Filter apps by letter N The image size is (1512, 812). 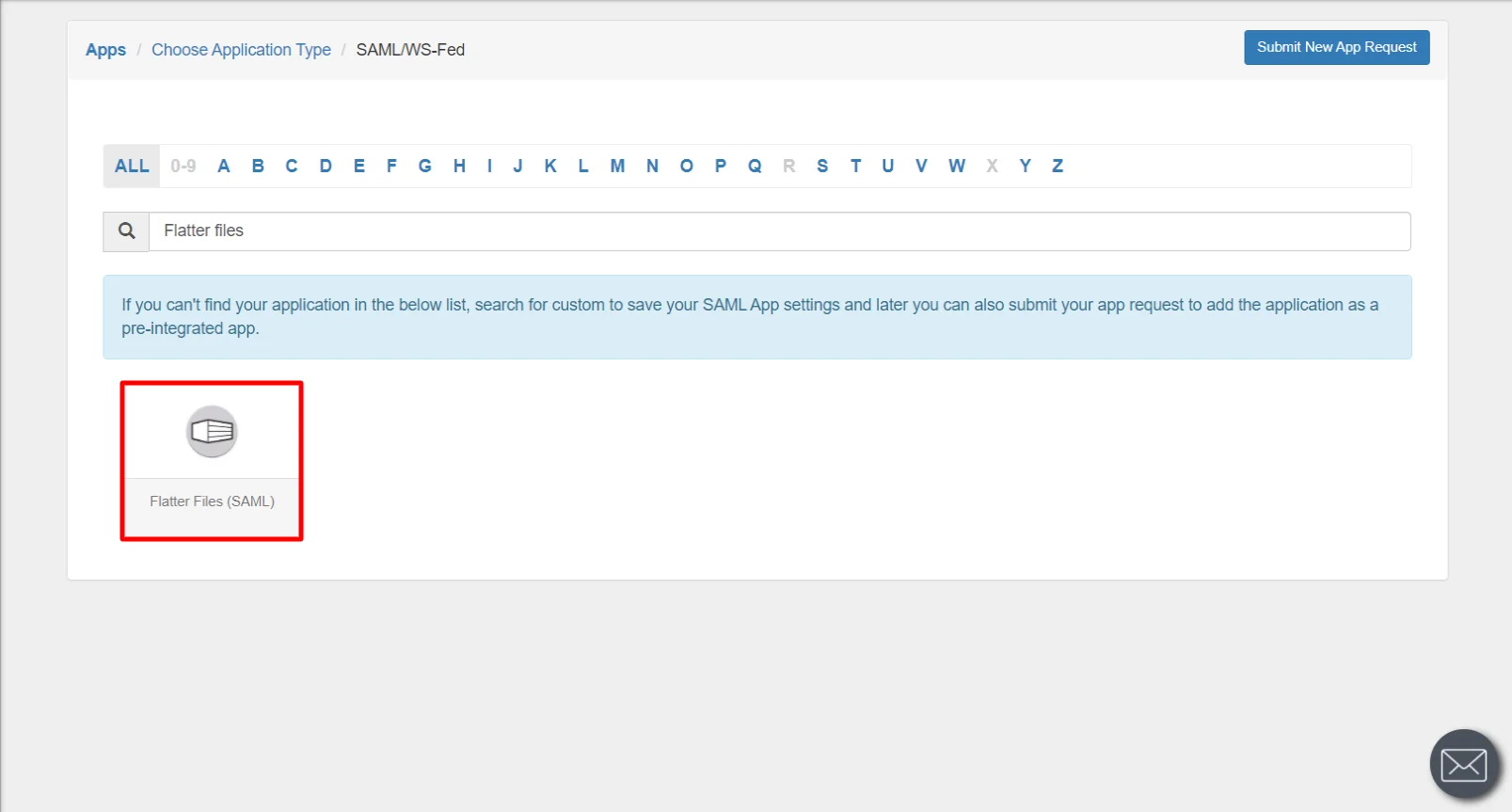(652, 166)
